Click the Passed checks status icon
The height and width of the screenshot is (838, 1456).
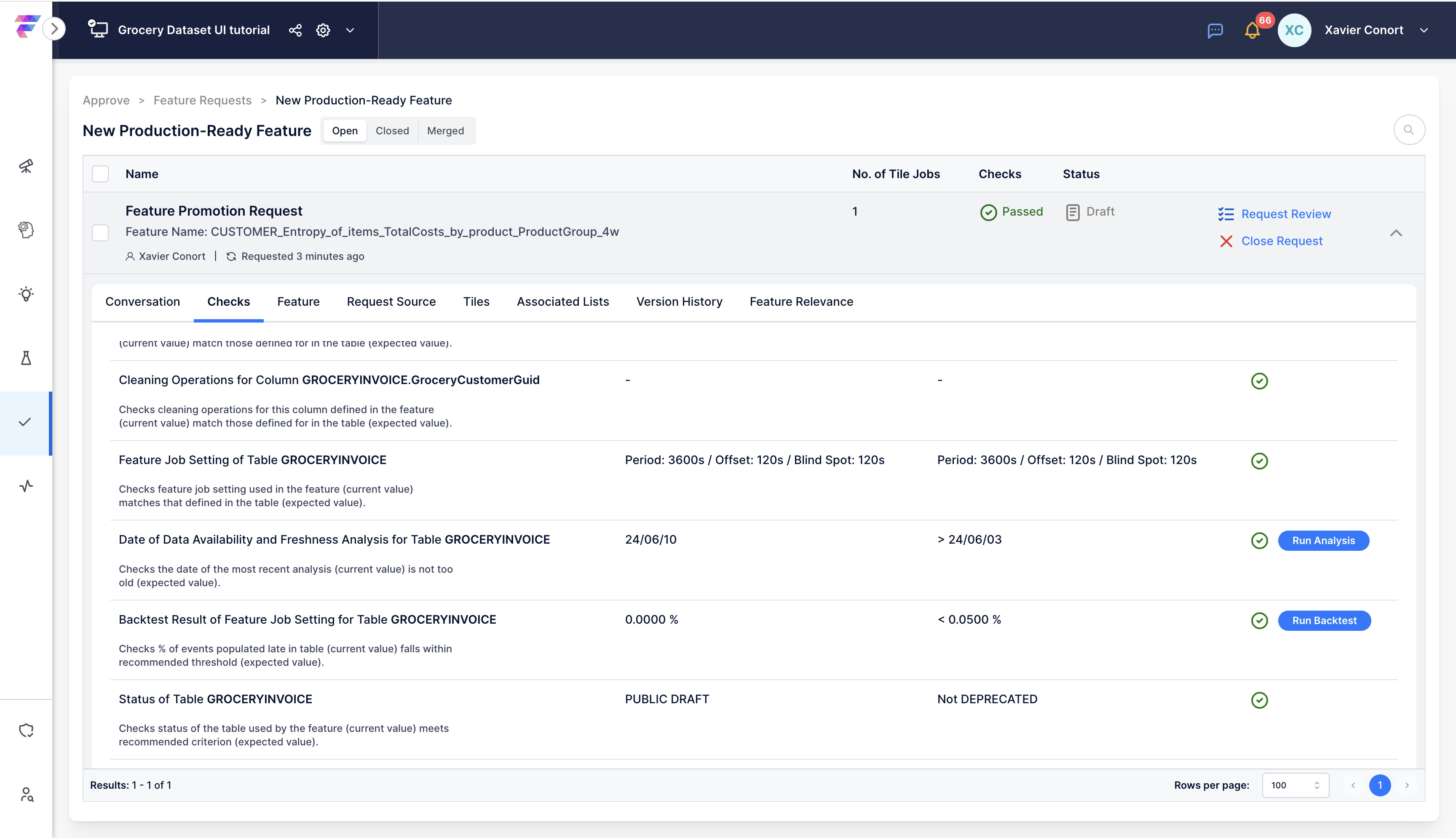pos(988,212)
